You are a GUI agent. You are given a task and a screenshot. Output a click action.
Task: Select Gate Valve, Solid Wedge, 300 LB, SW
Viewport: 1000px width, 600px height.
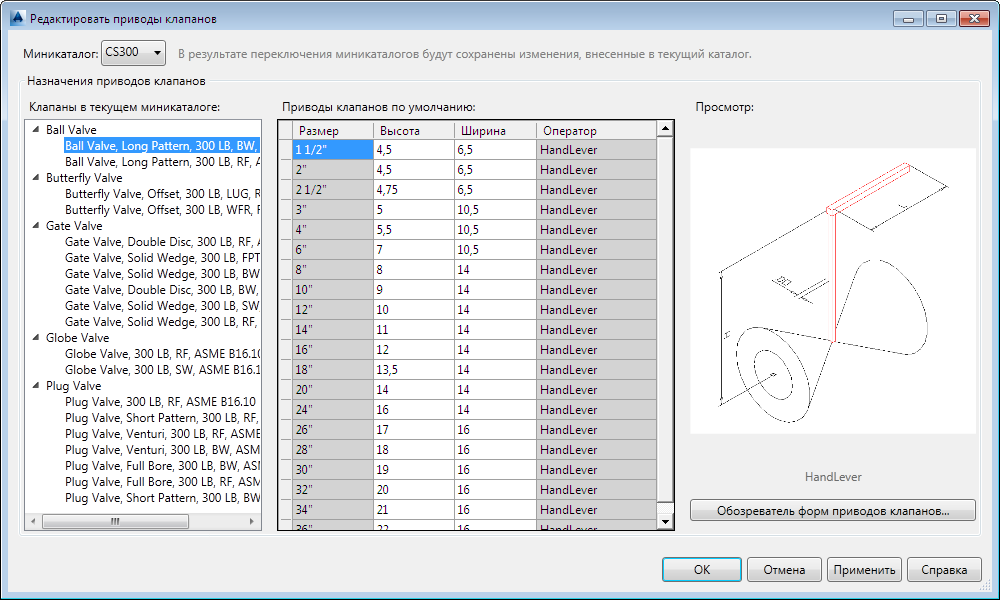pyautogui.click(x=163, y=306)
